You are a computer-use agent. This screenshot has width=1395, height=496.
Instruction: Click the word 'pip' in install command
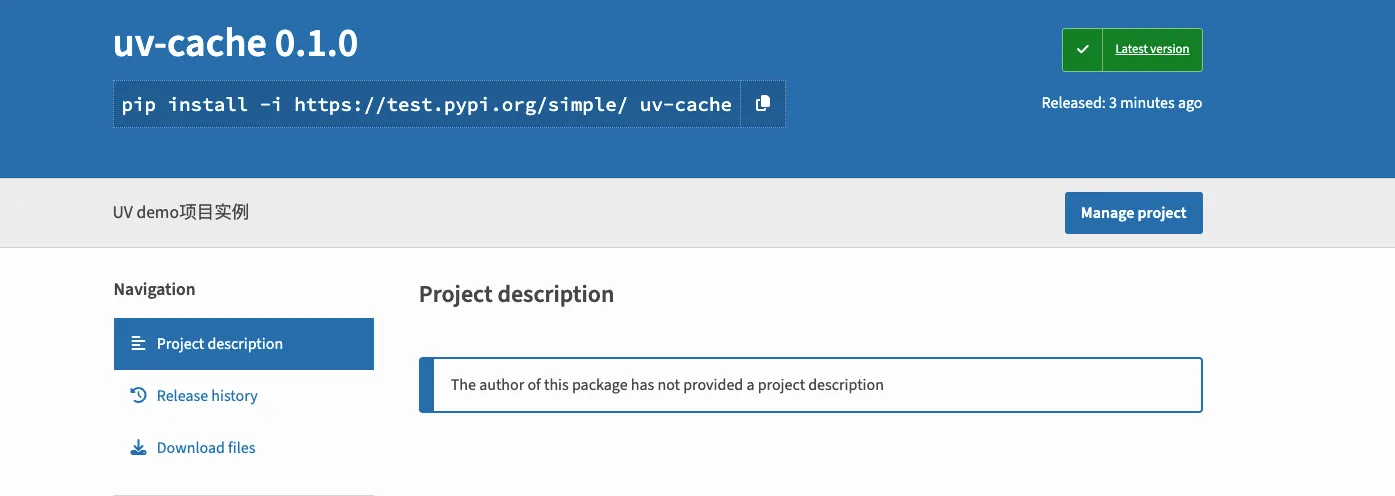tap(139, 105)
